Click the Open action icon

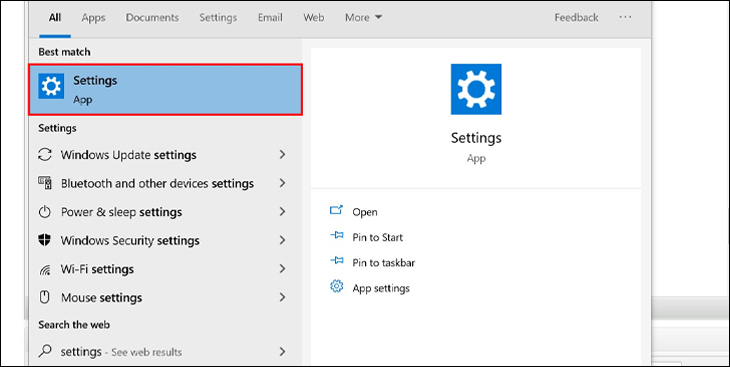[336, 211]
